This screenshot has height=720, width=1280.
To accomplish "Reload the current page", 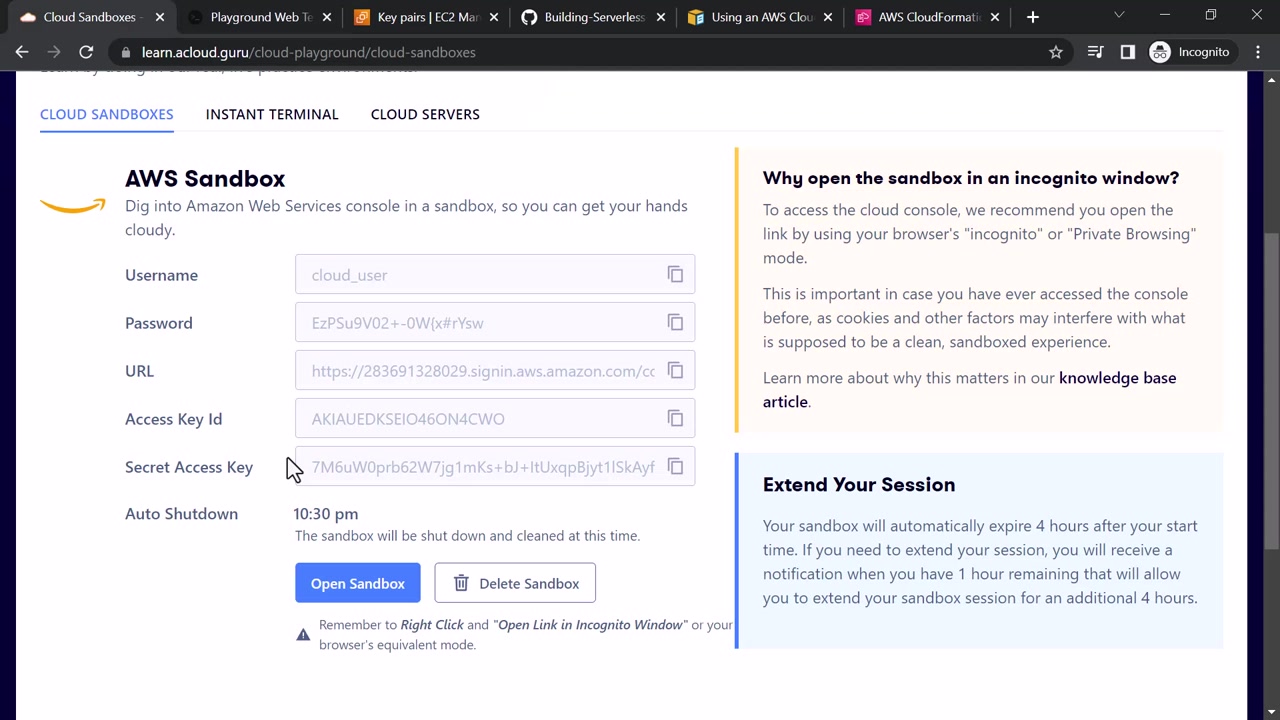I will 86,52.
